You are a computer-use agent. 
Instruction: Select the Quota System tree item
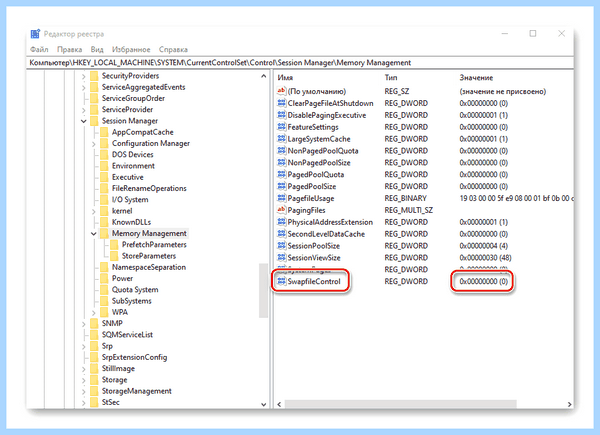(135, 290)
